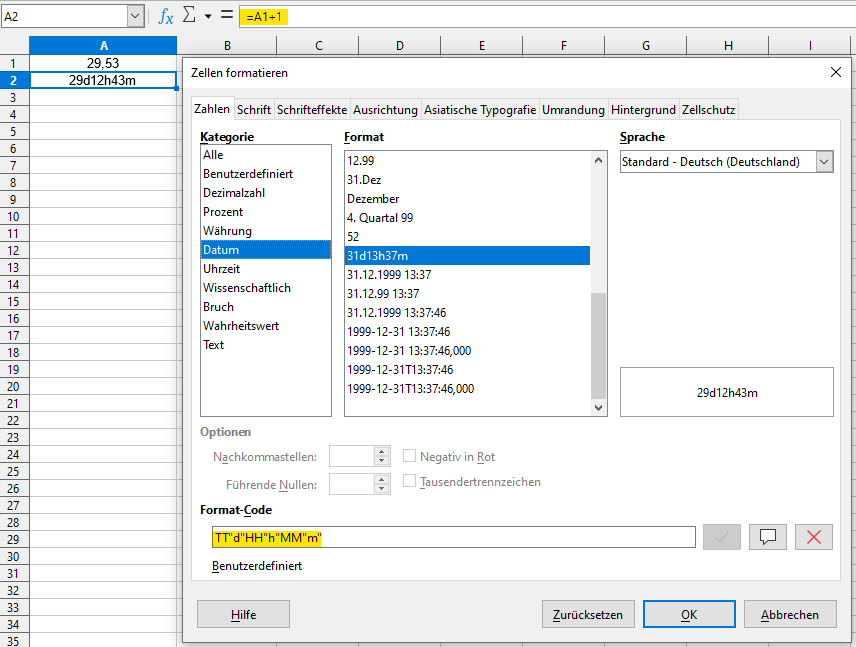
Task: Click the Abbrechen button
Action: [790, 614]
